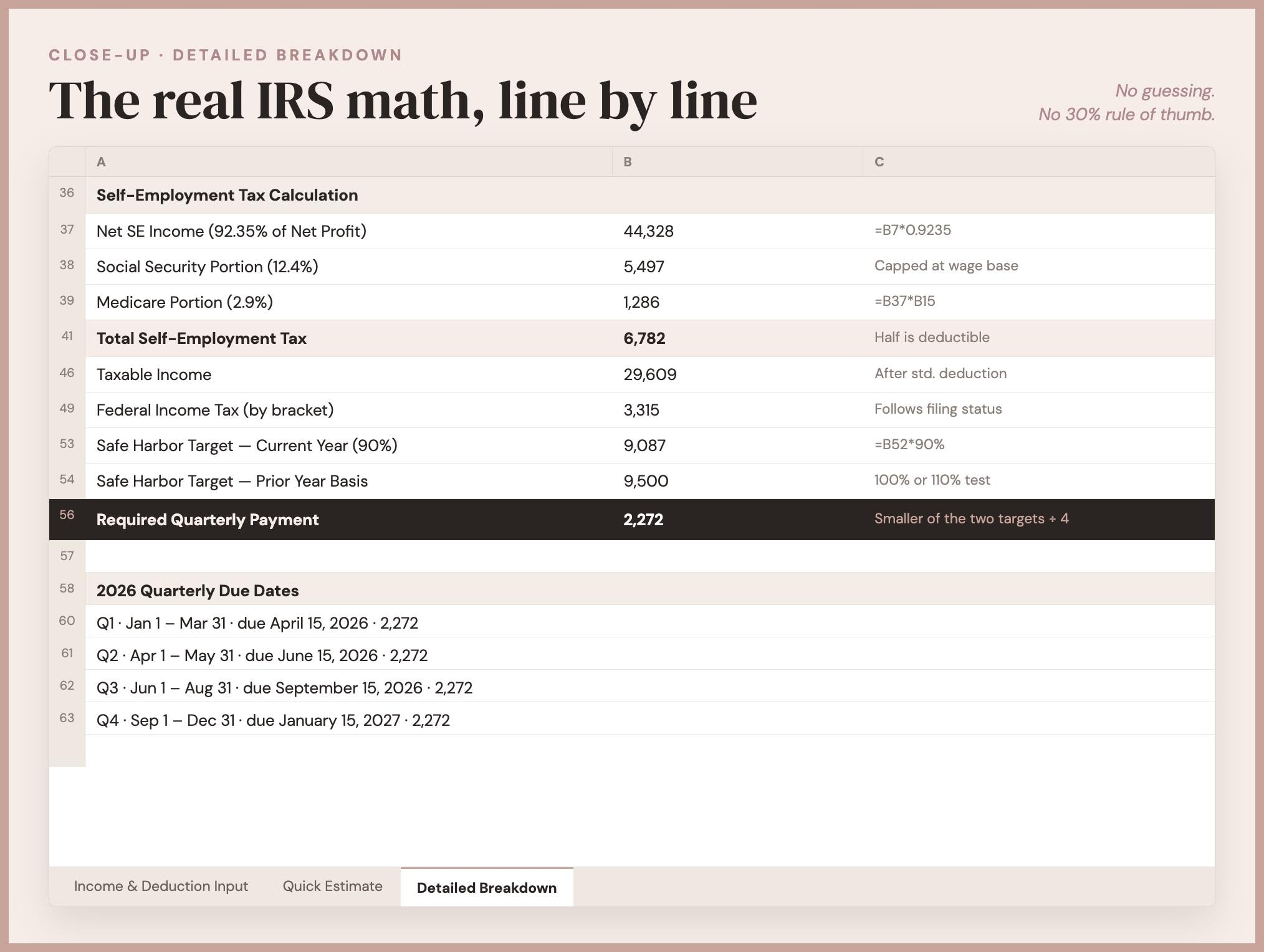Click the Total Self-Employment Tax label
1264x952 pixels.
point(201,338)
